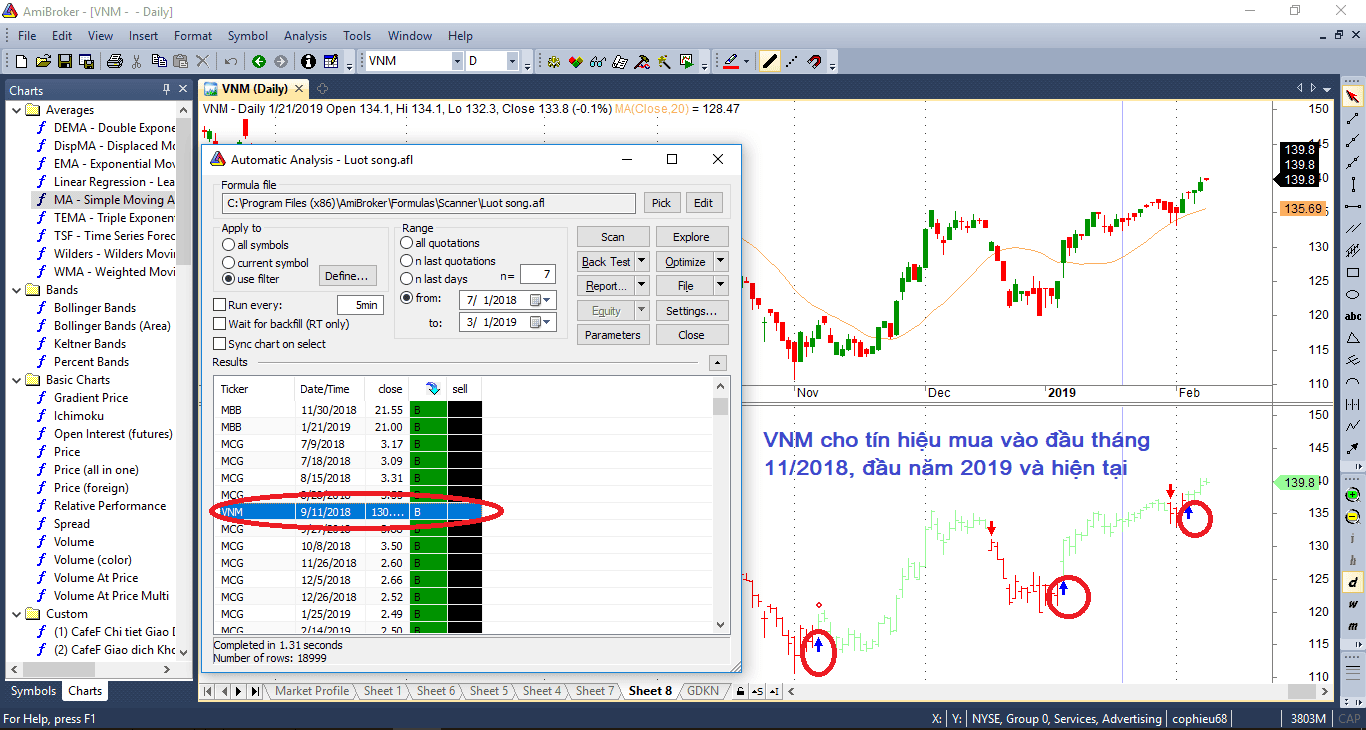1366x730 pixels.
Task: Click the black Information icon
Action: [x=308, y=61]
